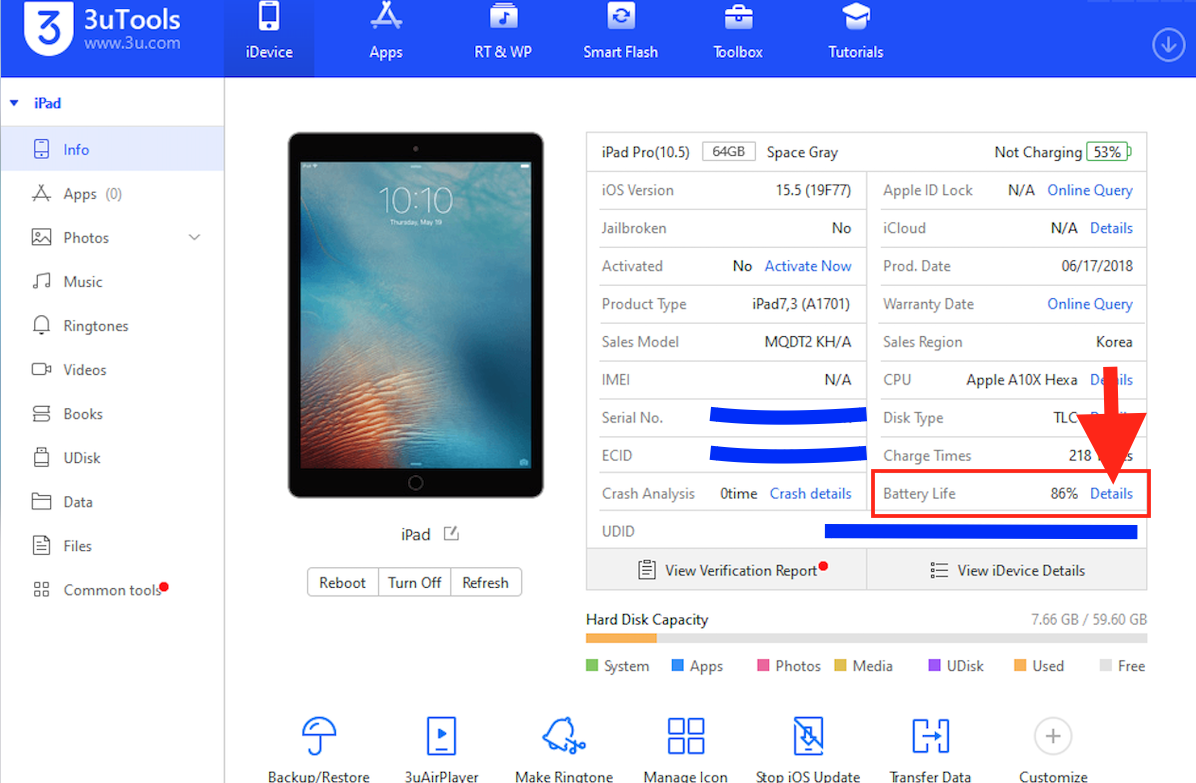Collapse the iPad device tree
Screen dimensions: 1196x783
click(14, 103)
